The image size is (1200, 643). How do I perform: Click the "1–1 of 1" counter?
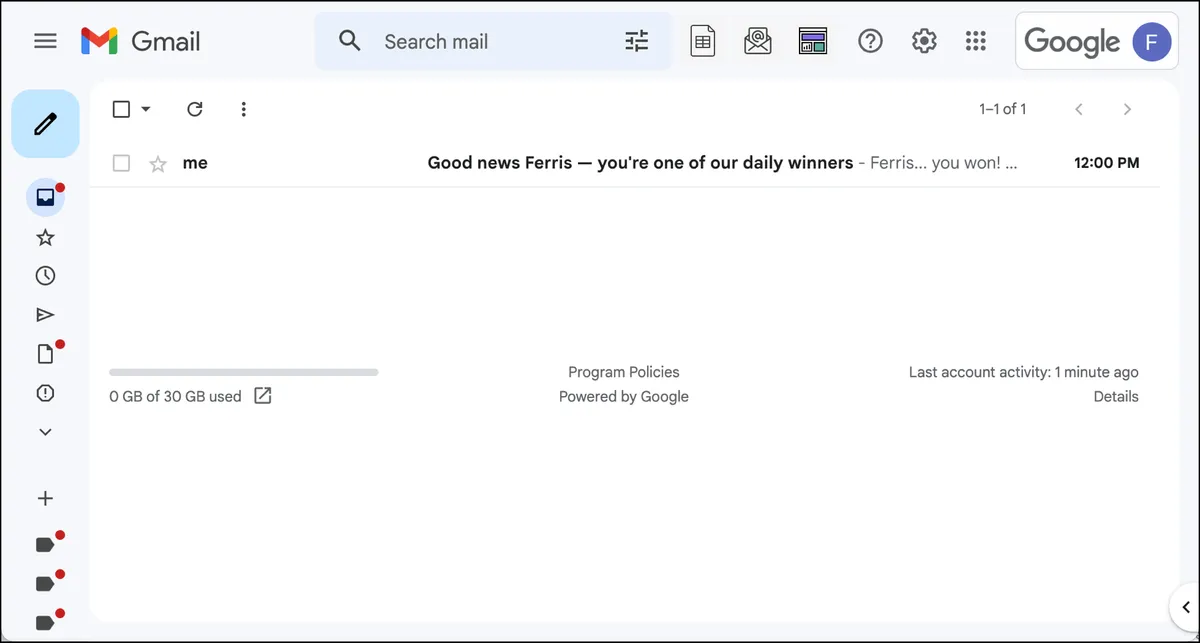point(1002,109)
